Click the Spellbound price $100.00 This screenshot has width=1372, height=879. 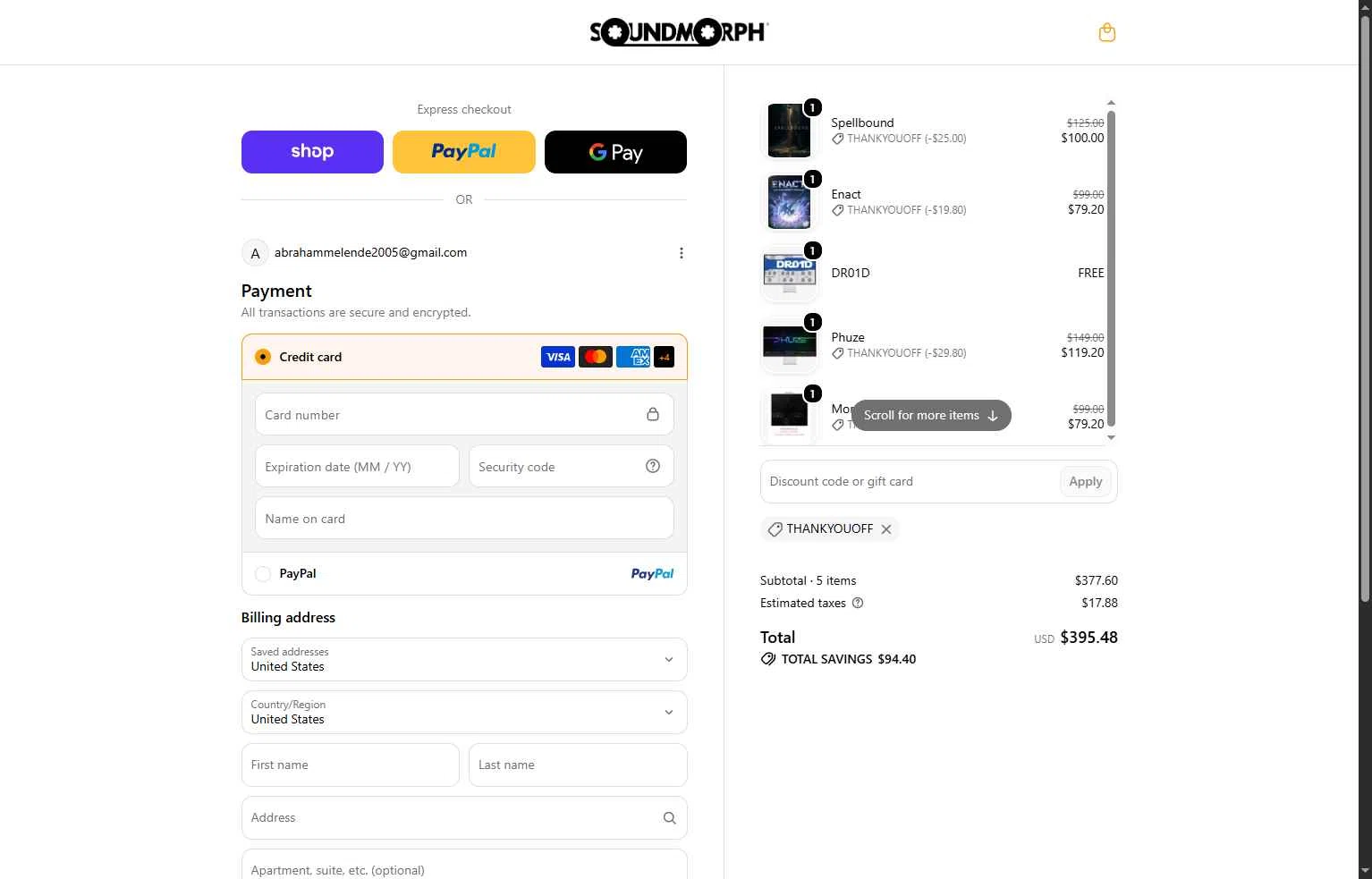(x=1082, y=138)
